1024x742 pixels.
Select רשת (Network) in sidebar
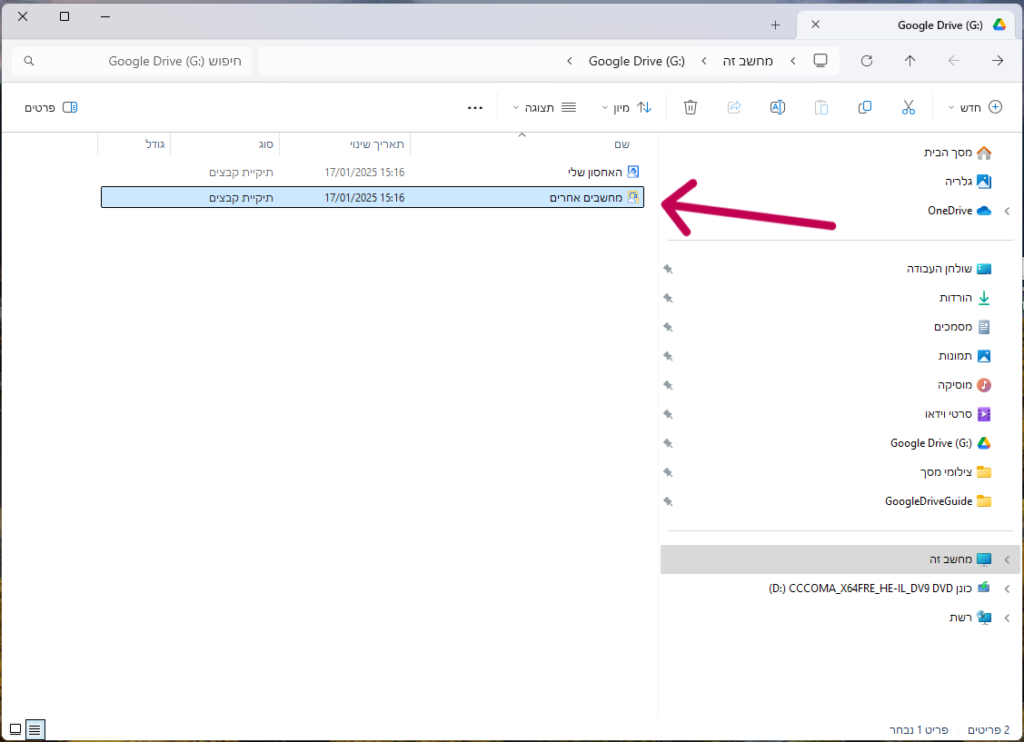click(970, 617)
